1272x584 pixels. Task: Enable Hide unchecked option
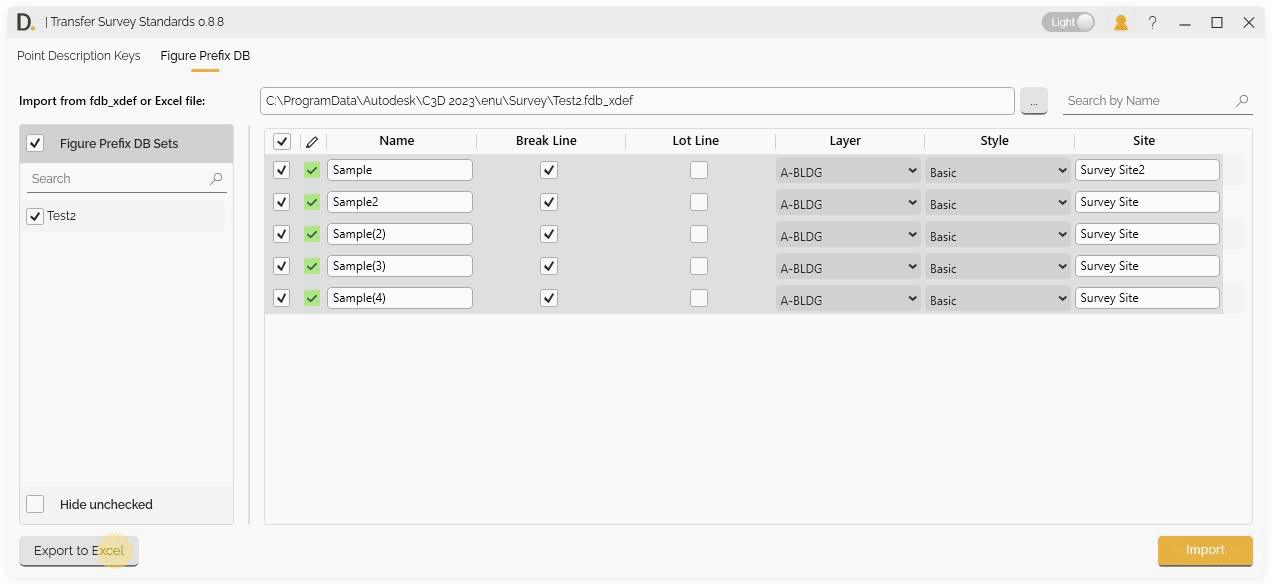(x=35, y=504)
